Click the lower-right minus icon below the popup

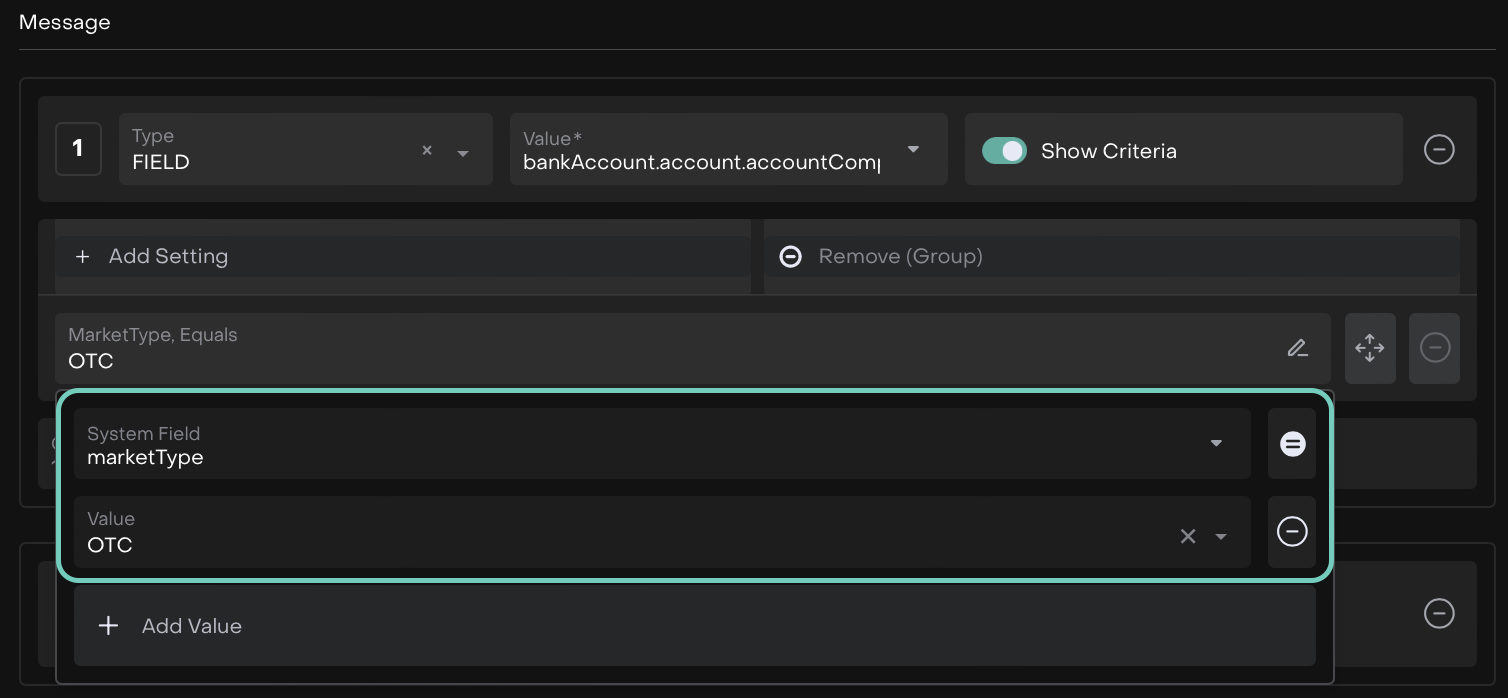tap(1438, 613)
